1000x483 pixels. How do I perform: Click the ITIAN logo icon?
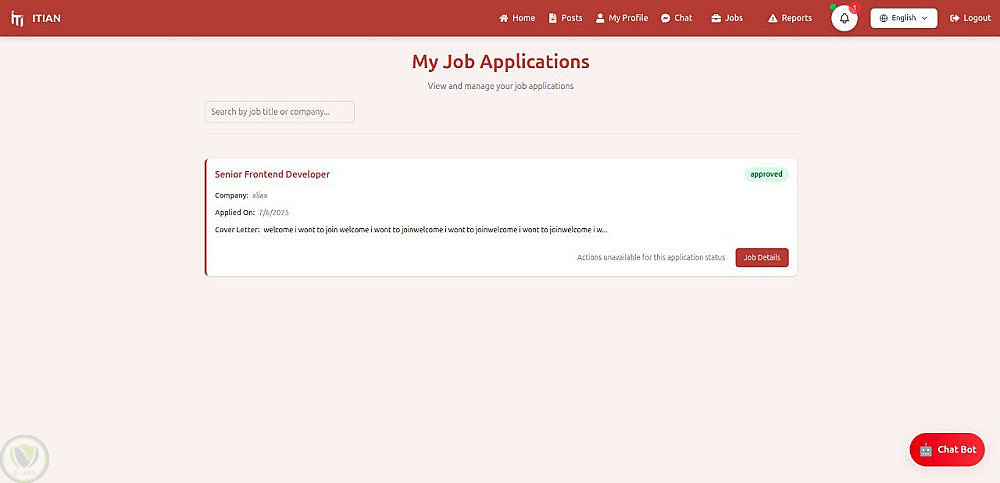click(x=17, y=18)
